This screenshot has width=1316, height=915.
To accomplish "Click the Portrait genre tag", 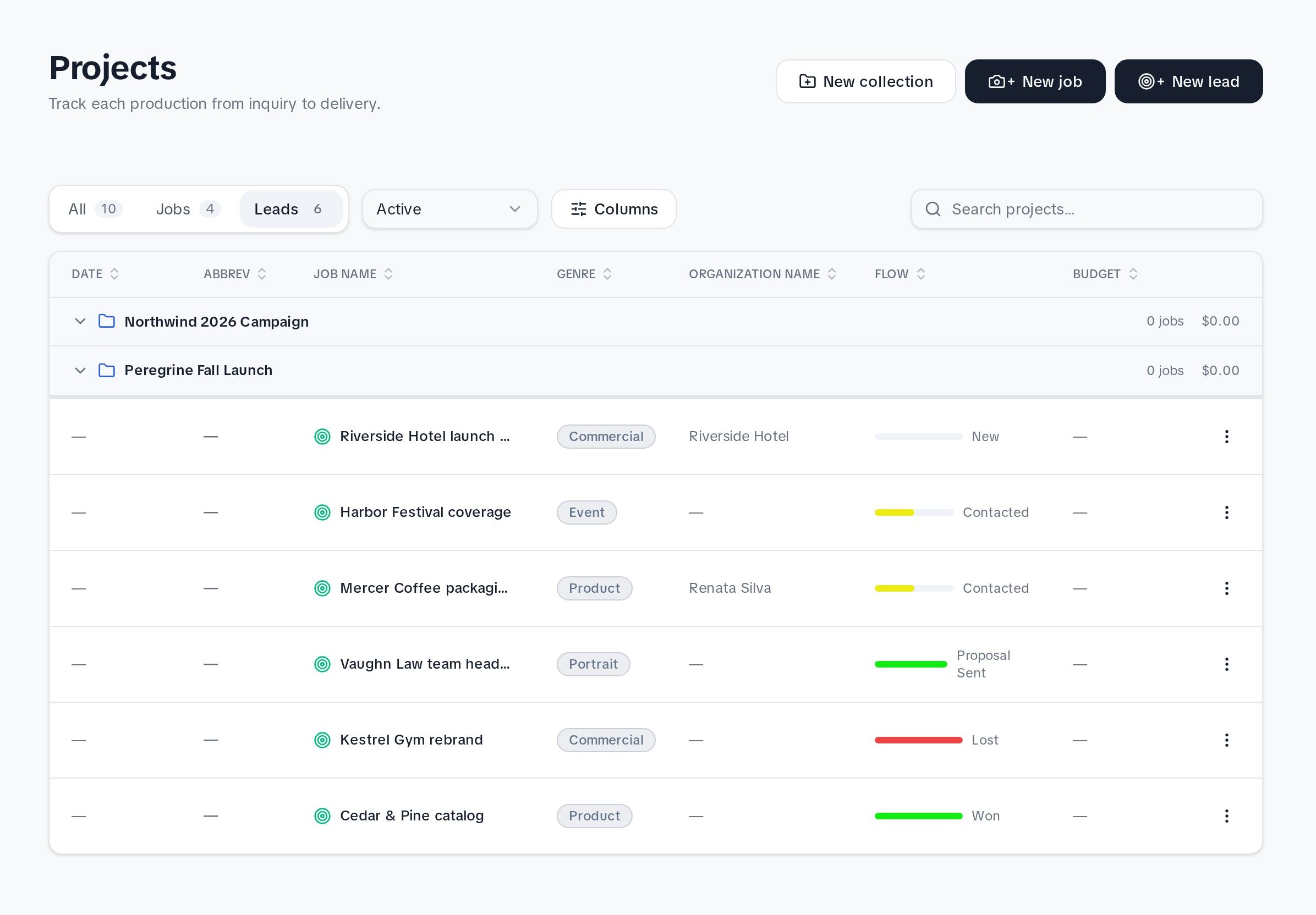I will (x=593, y=664).
